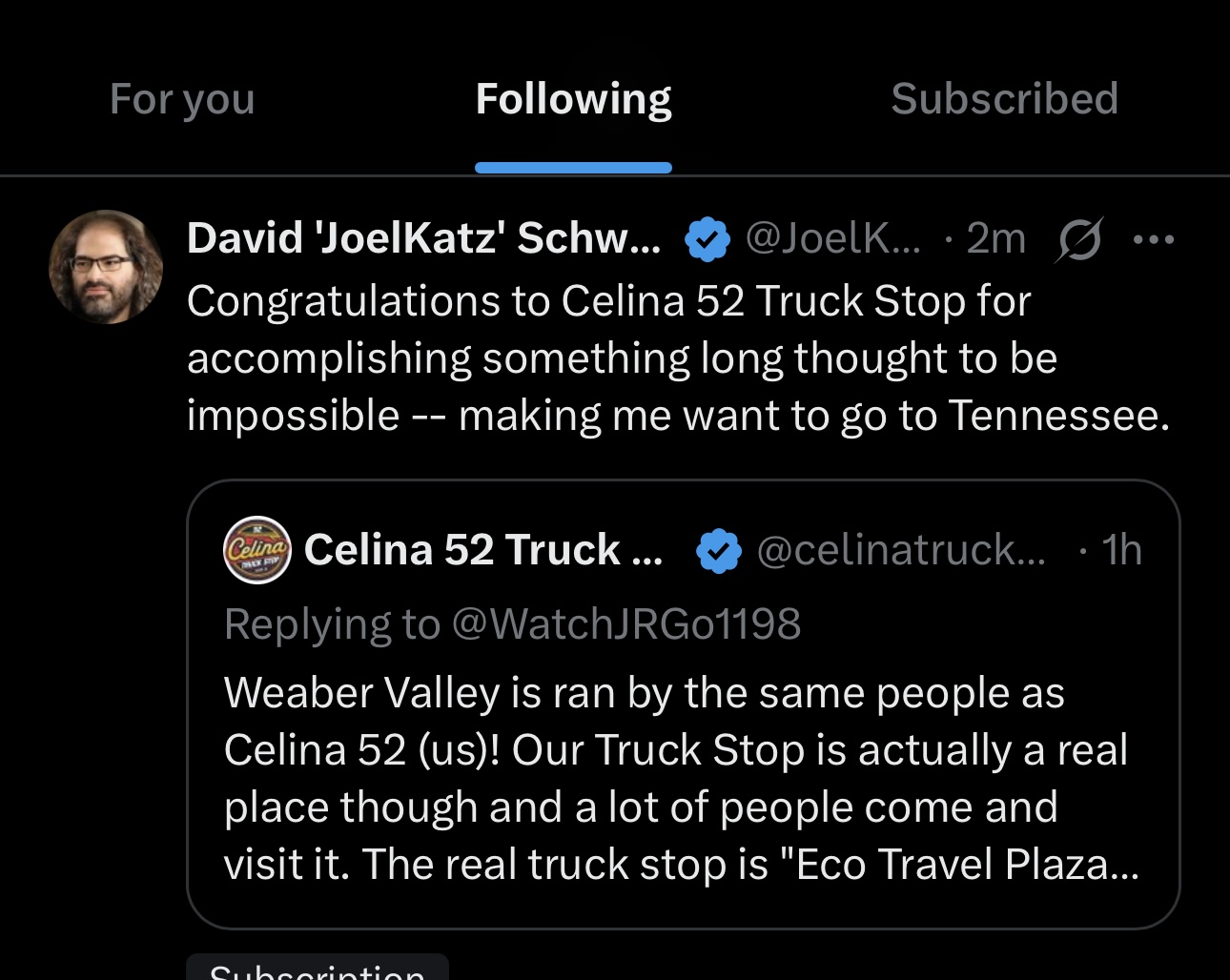Click the Subscription label below the post
Image resolution: width=1230 pixels, height=980 pixels.
317,970
